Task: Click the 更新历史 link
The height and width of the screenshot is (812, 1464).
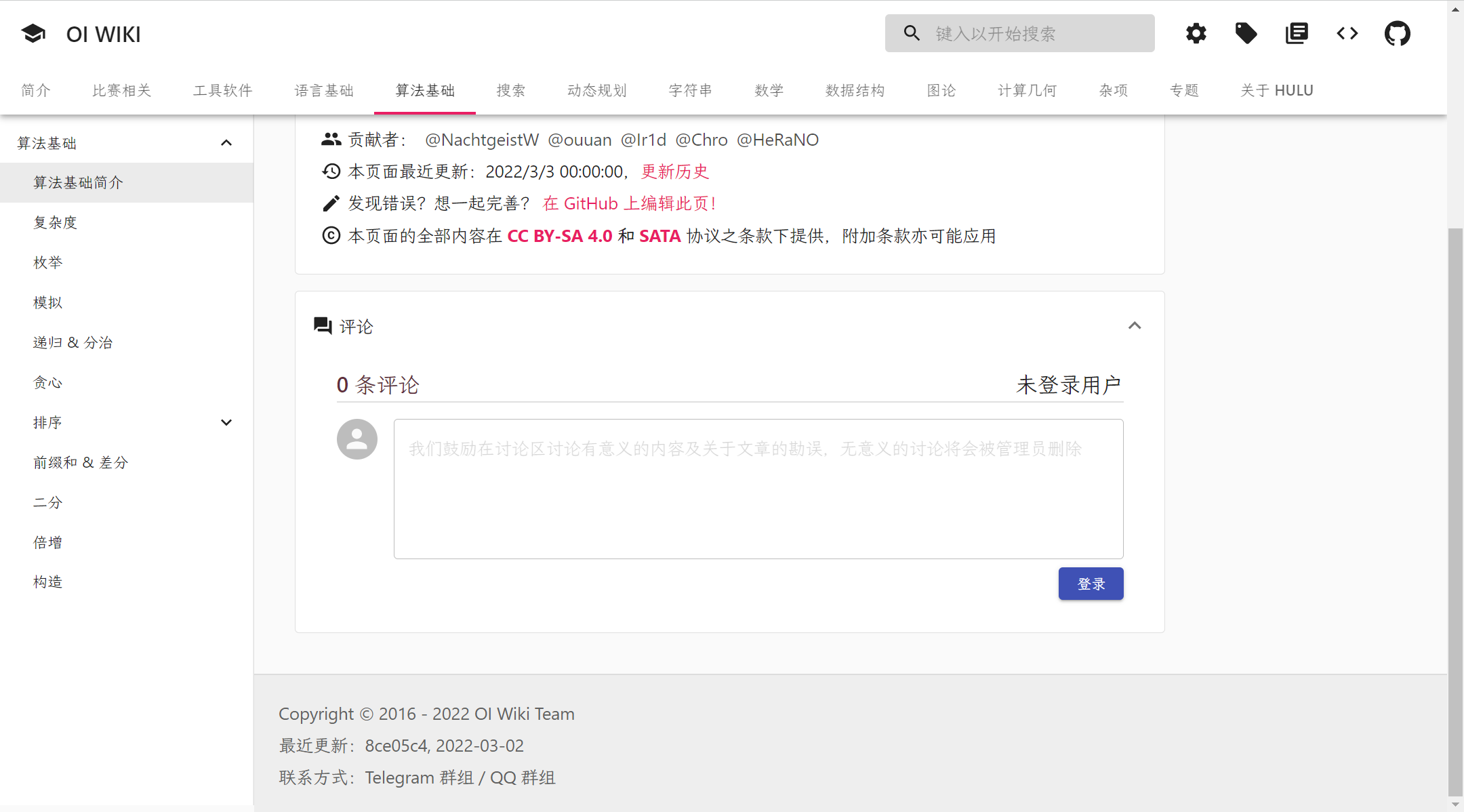Action: click(674, 171)
